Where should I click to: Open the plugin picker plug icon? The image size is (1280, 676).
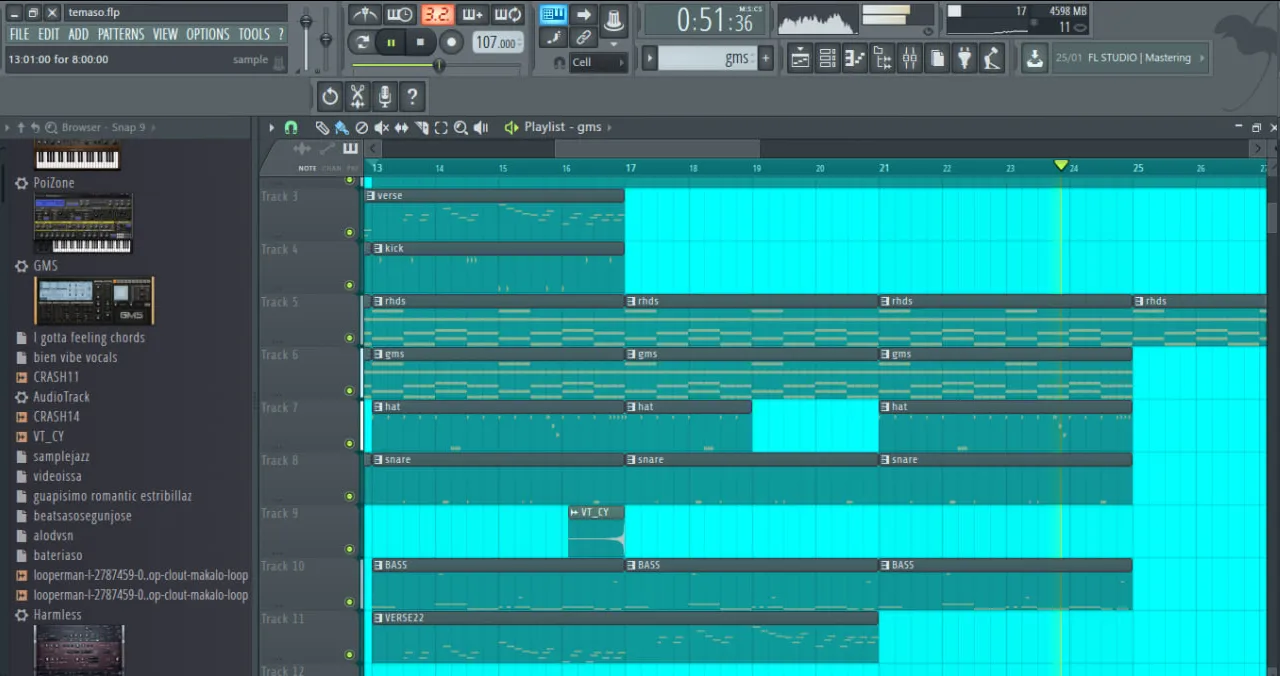[964, 58]
